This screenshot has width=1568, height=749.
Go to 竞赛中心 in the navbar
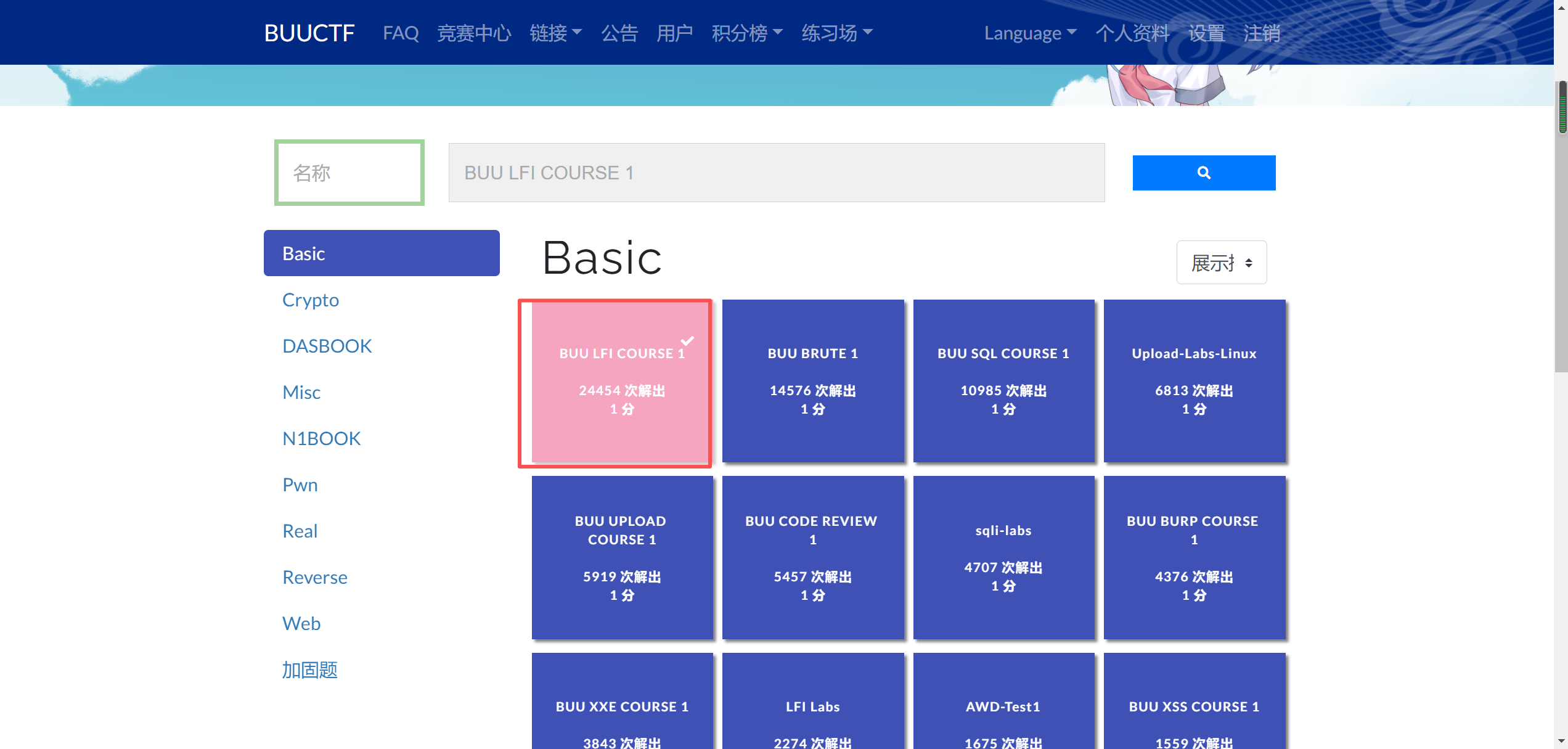474,33
